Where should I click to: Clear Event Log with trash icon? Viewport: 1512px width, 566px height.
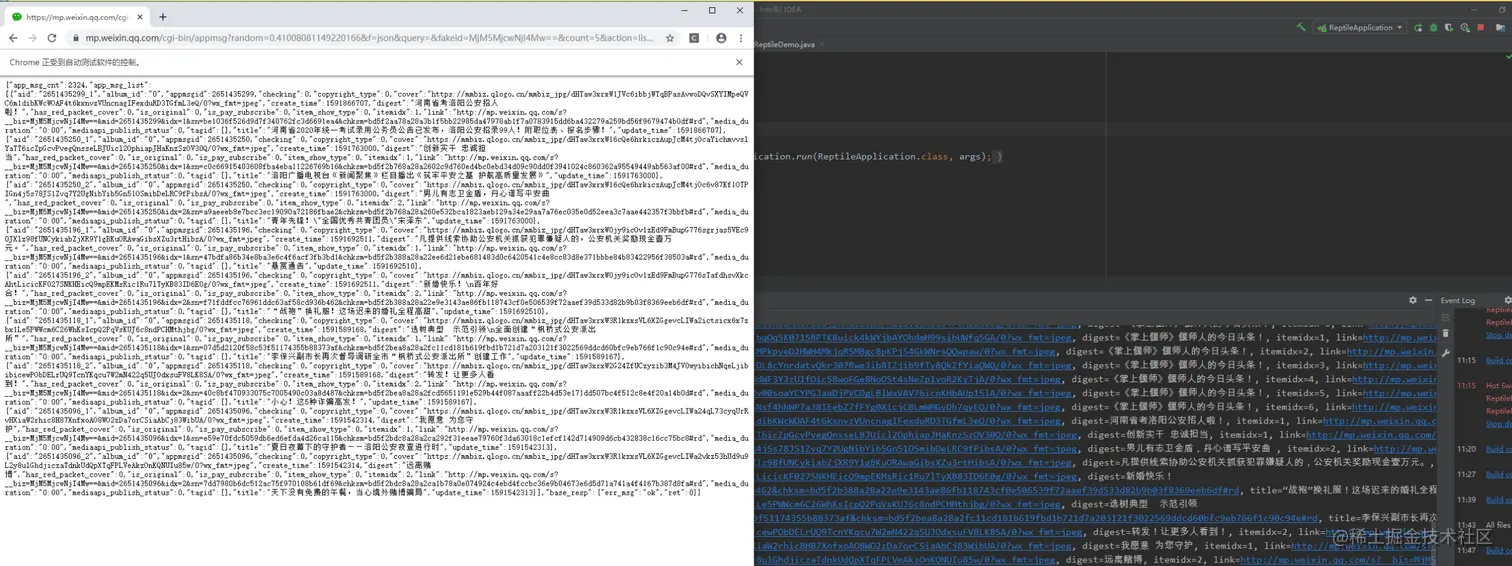1446,333
